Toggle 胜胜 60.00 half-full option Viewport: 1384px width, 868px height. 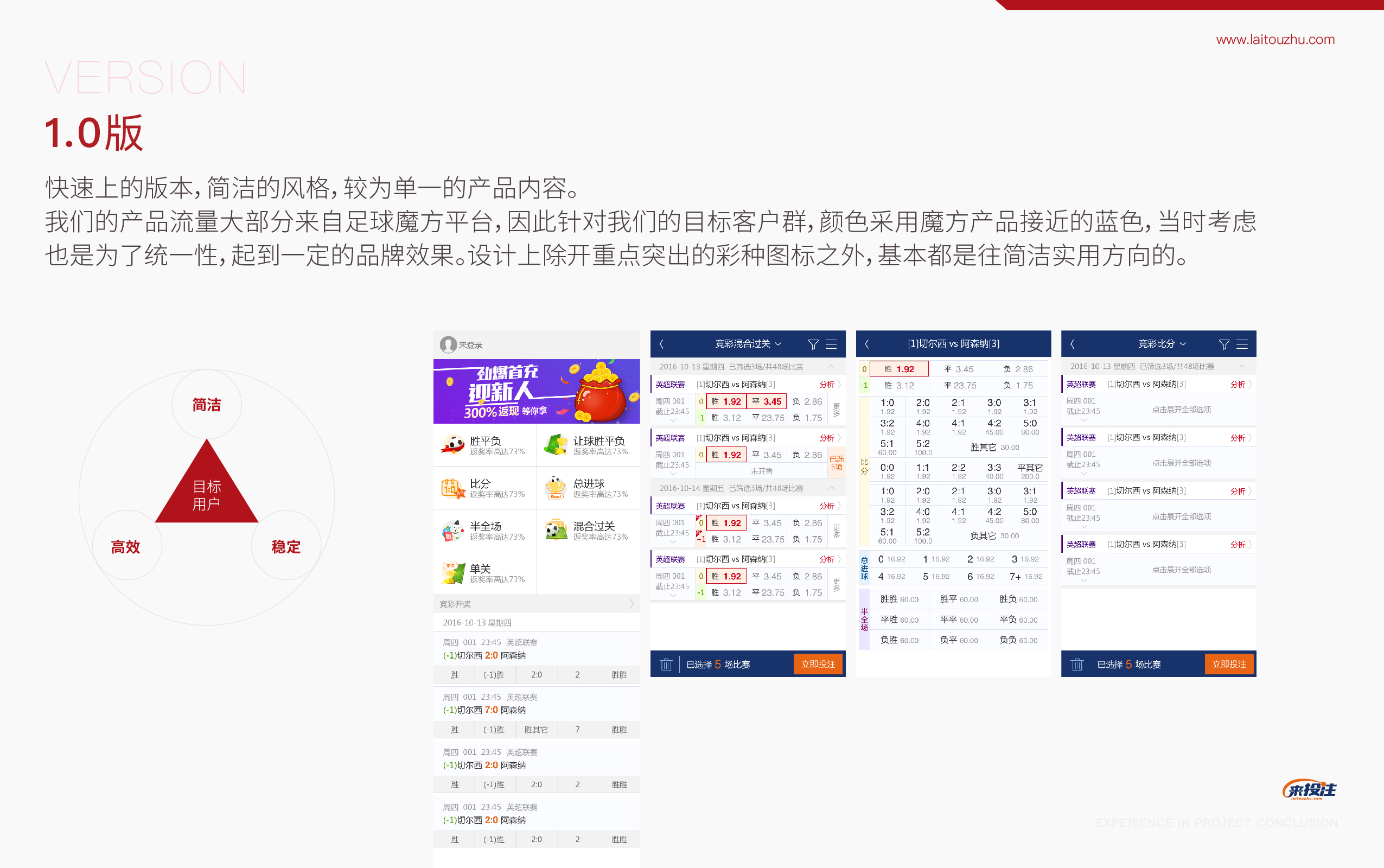[899, 599]
